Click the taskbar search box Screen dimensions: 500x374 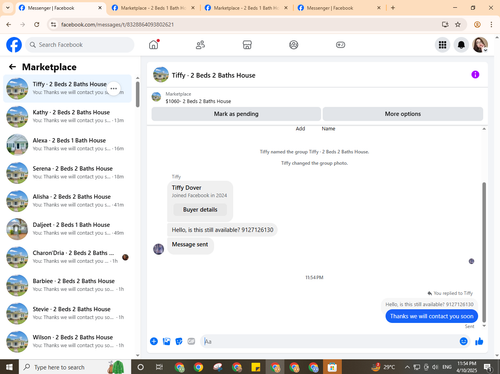74,367
